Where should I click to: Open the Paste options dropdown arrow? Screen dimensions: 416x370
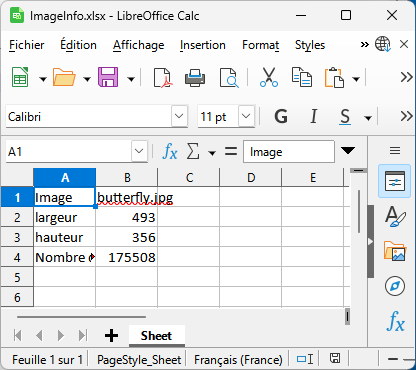click(x=356, y=79)
